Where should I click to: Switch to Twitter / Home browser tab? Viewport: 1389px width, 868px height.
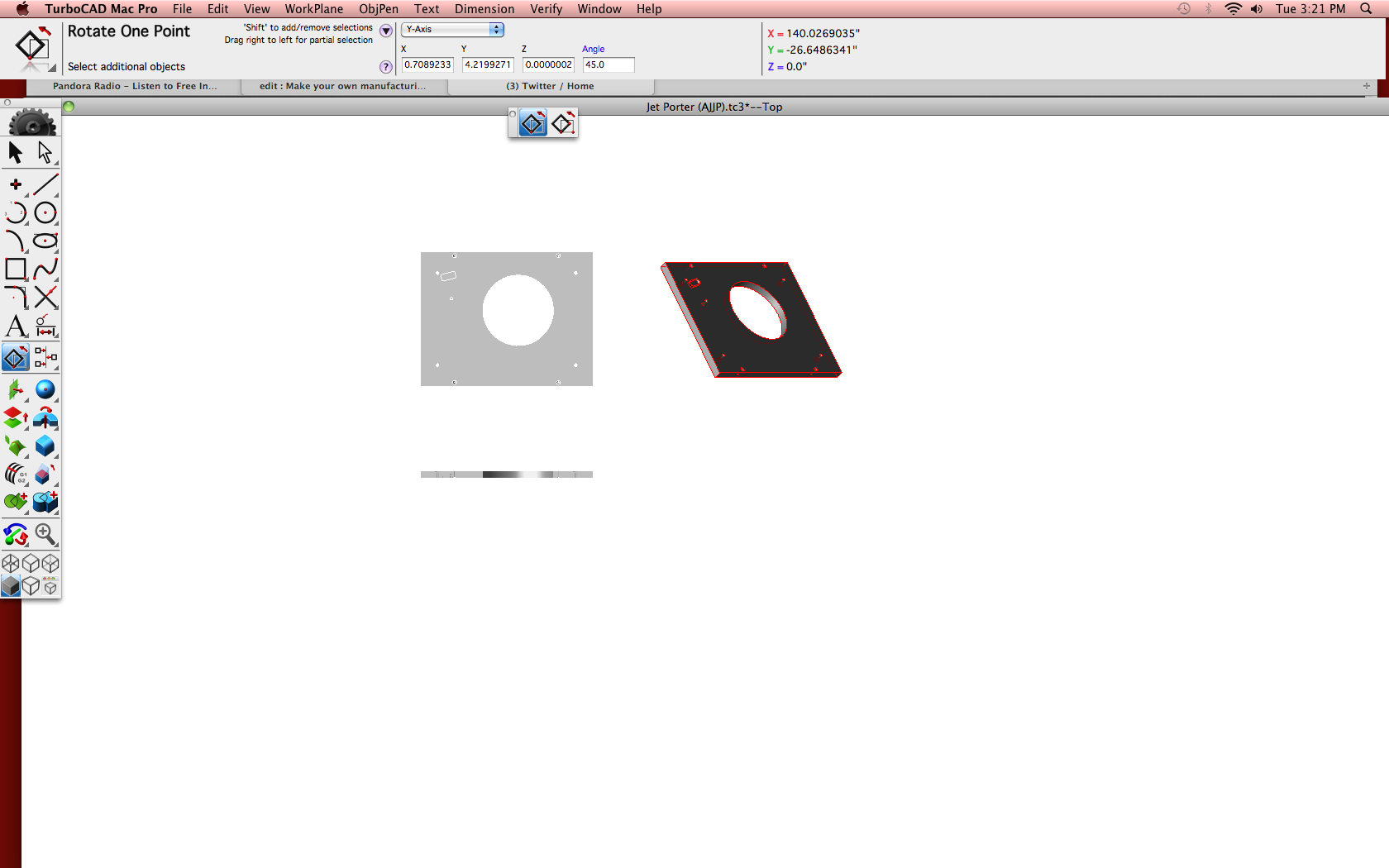pyautogui.click(x=550, y=86)
